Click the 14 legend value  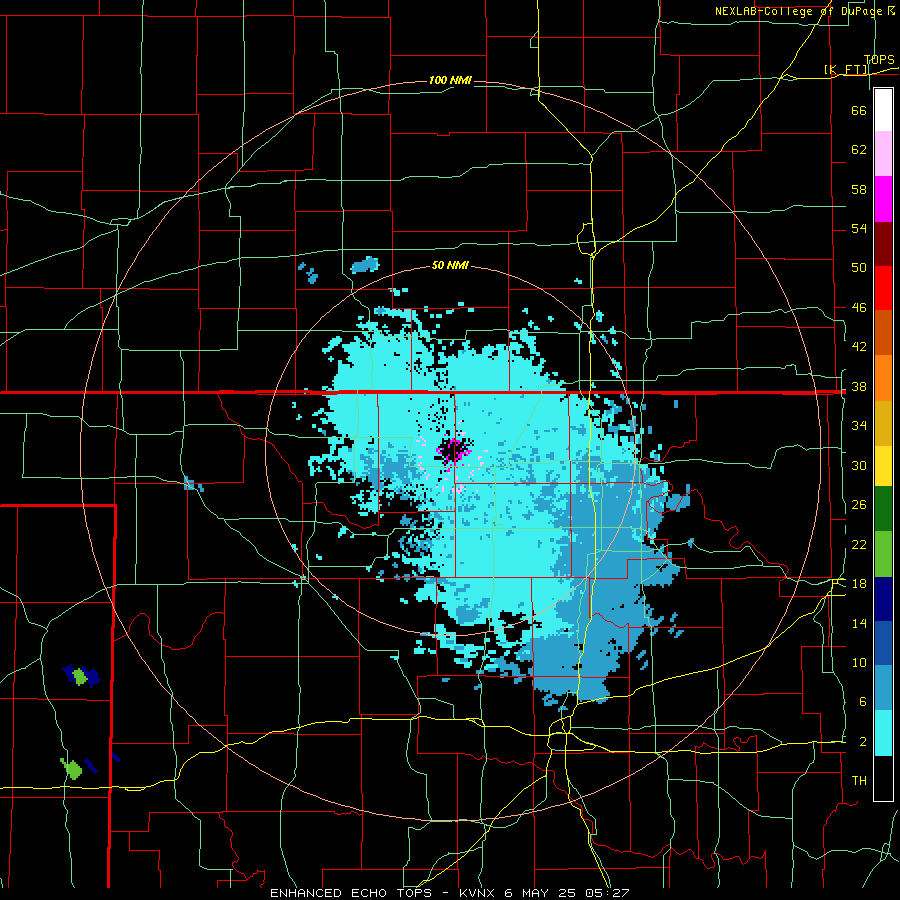pos(859,623)
